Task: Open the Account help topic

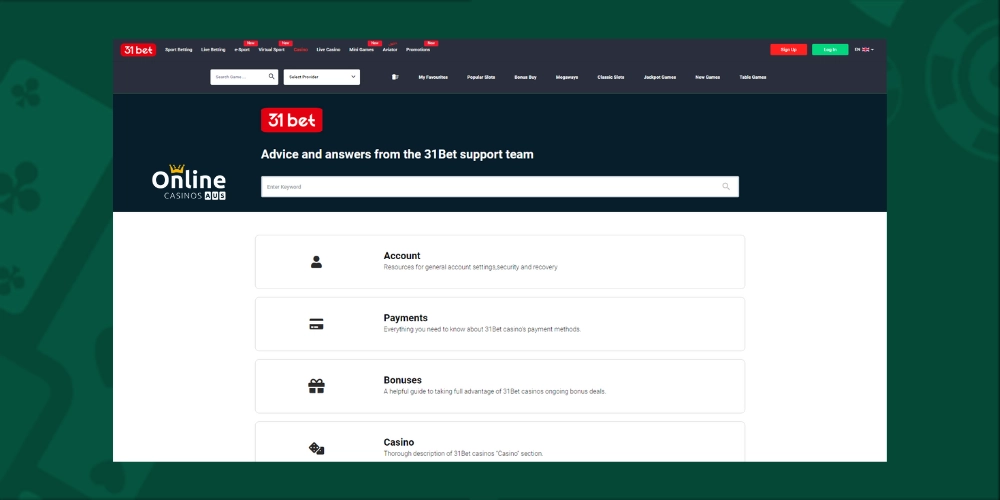Action: tap(500, 261)
